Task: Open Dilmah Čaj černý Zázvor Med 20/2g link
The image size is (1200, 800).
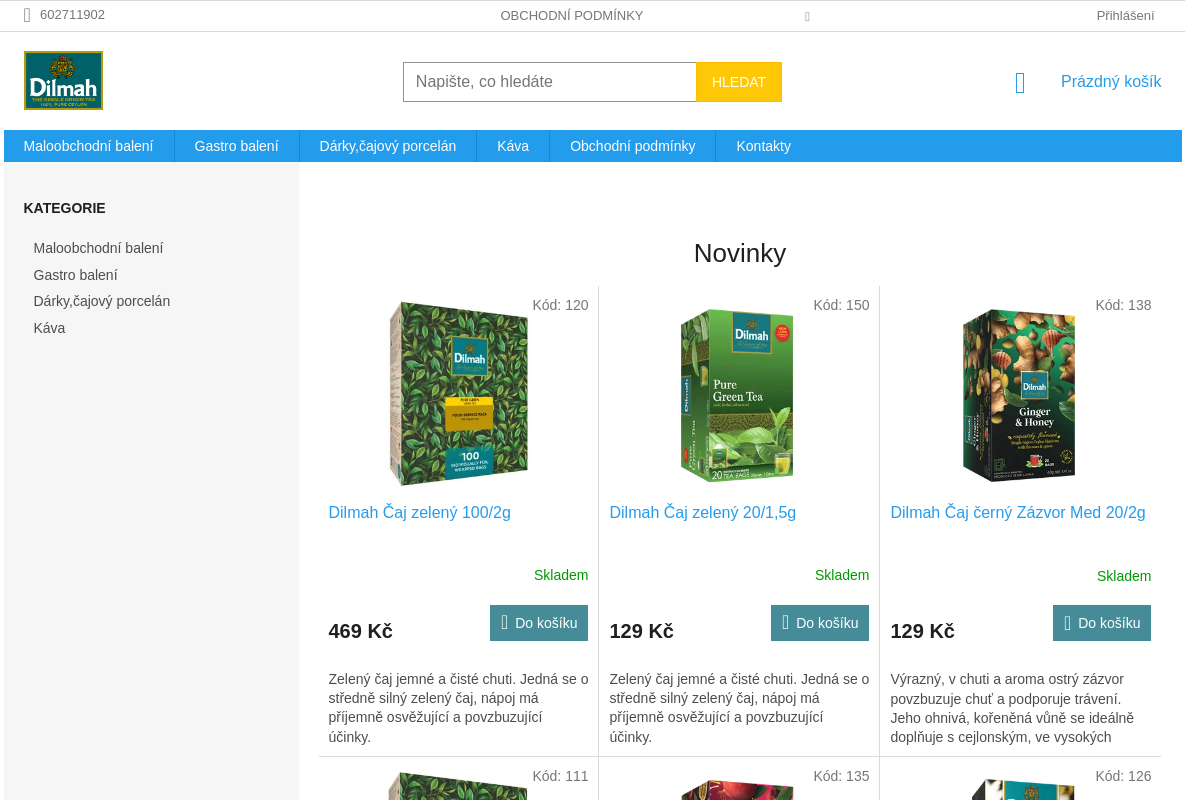Action: [x=1018, y=513]
